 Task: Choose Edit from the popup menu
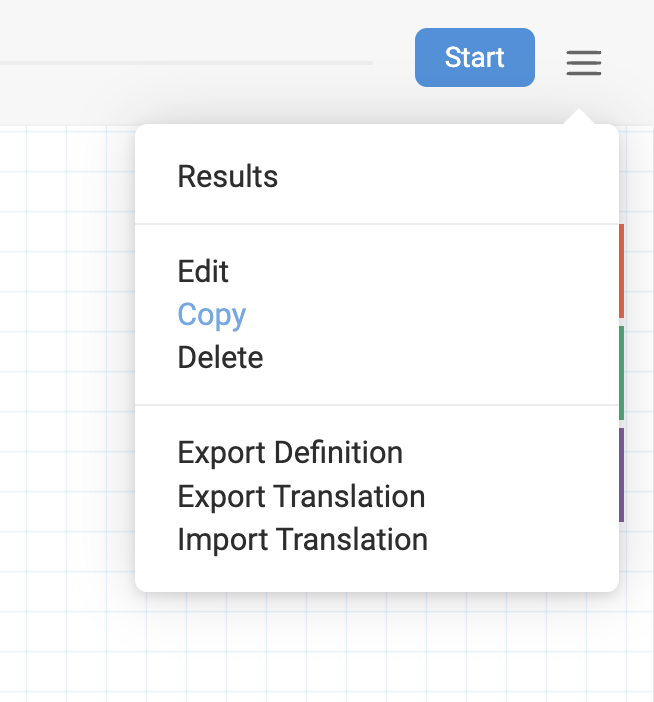pyautogui.click(x=203, y=271)
